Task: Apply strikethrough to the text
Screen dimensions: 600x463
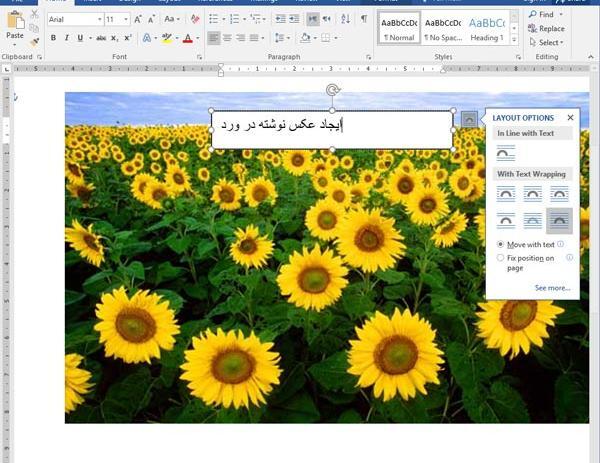Action: (101, 38)
